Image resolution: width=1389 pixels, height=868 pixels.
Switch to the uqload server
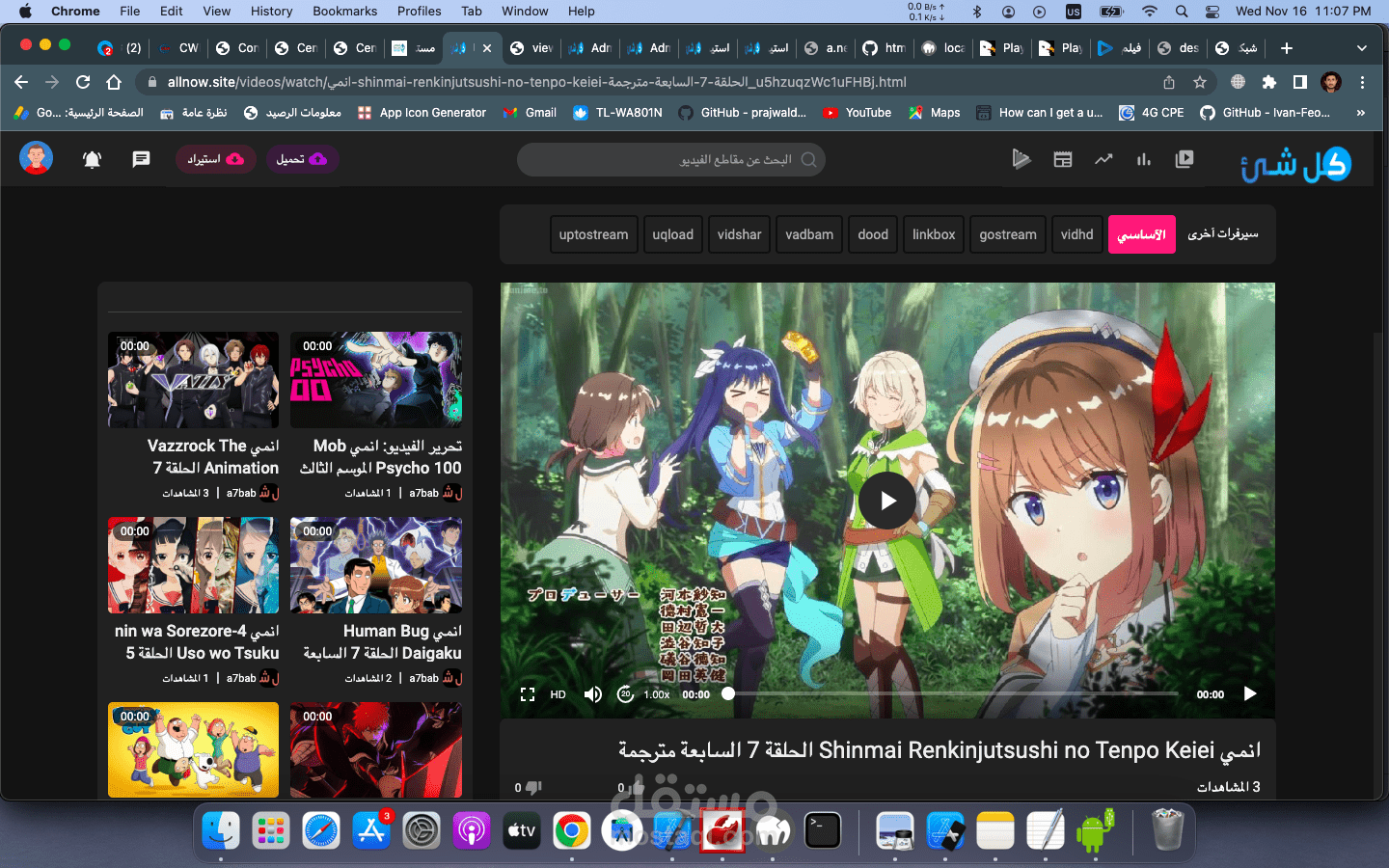pyautogui.click(x=673, y=234)
